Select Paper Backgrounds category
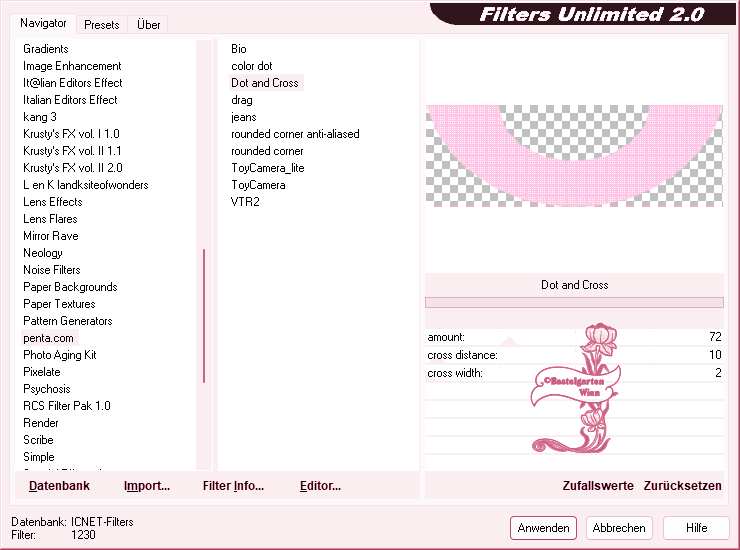740x550 pixels. coord(70,287)
